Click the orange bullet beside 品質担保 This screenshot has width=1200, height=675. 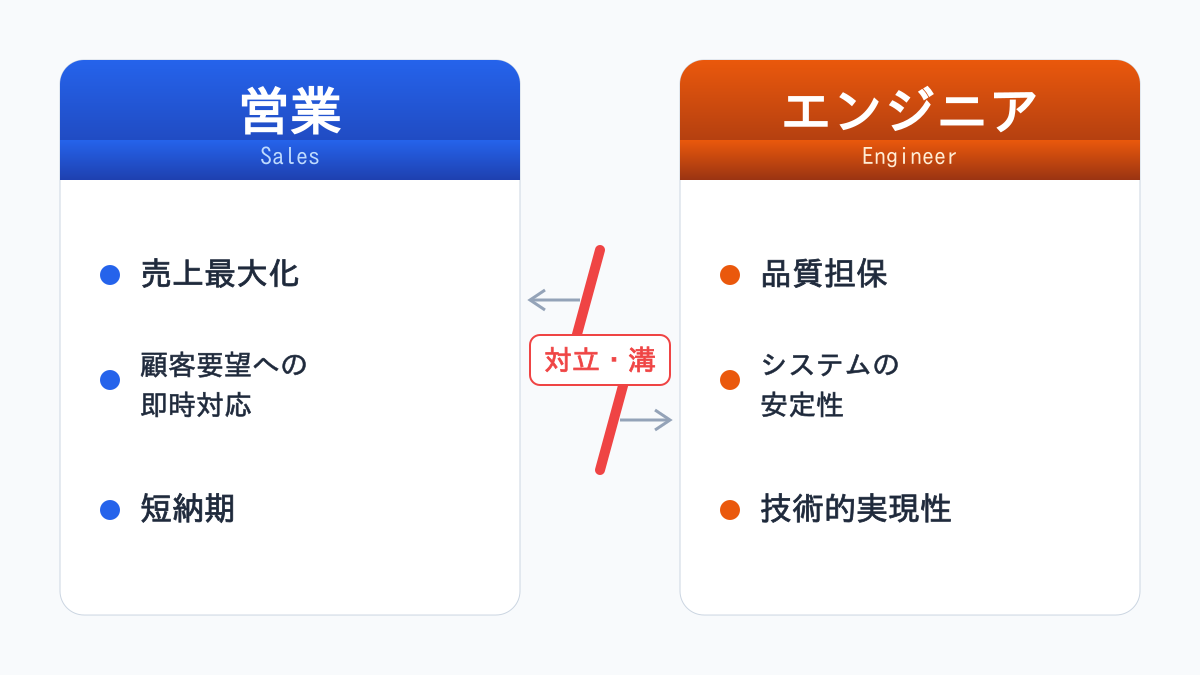point(730,274)
